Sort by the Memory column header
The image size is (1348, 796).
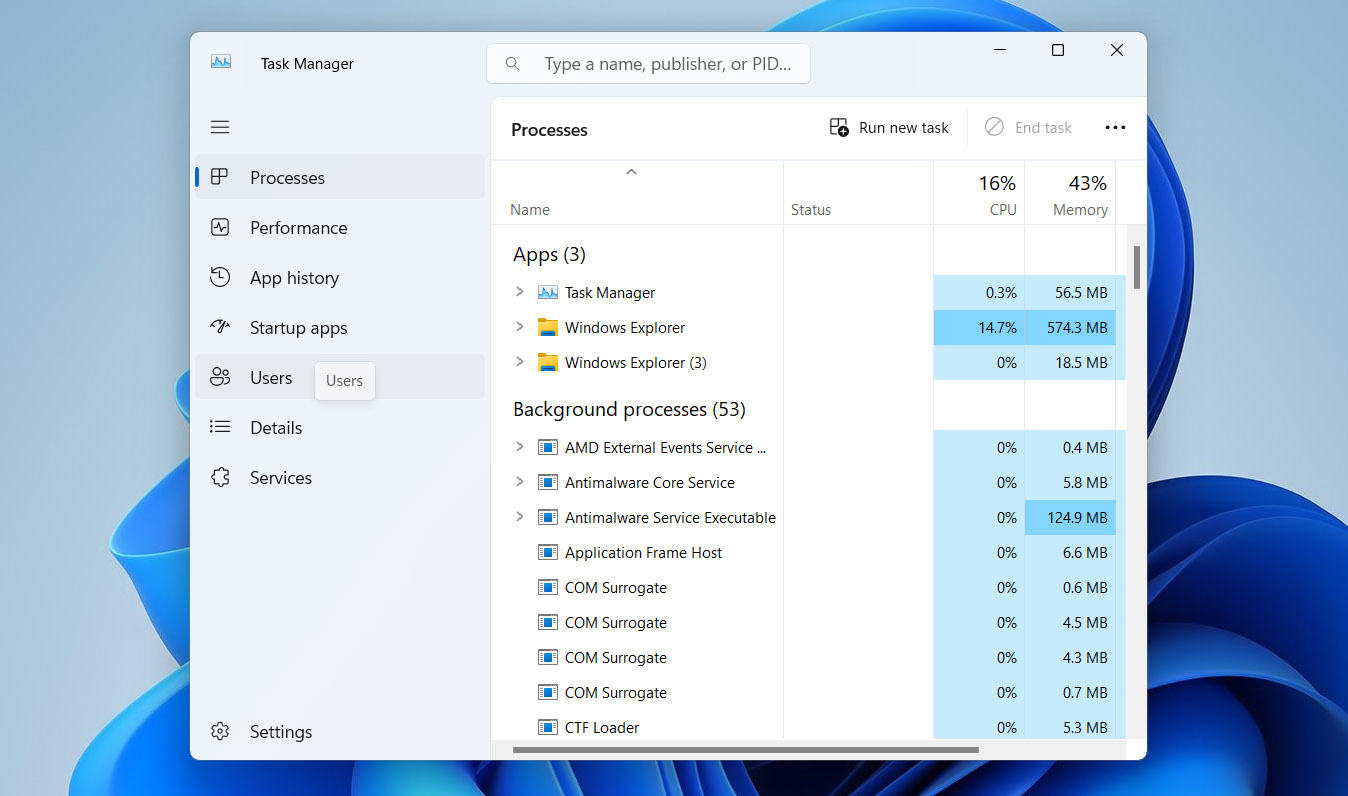(1070, 192)
